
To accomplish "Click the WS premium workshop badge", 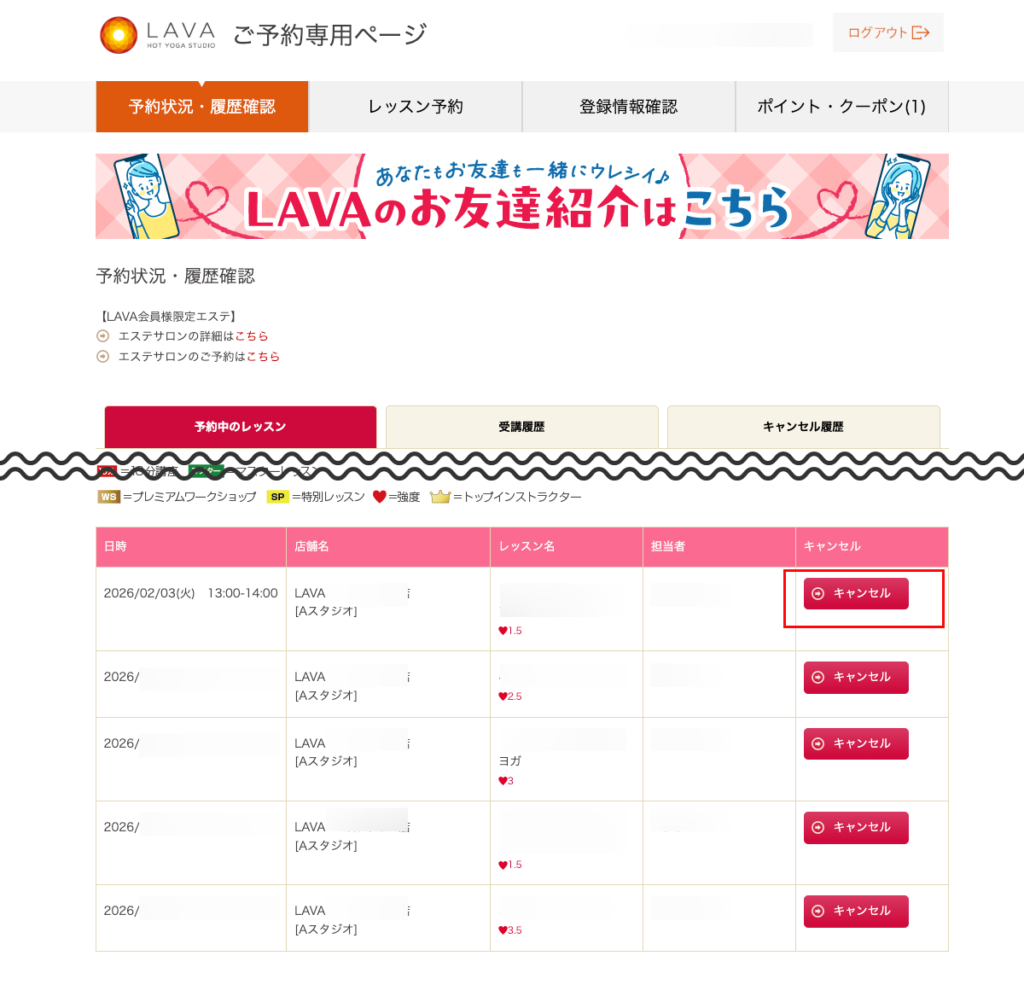I will point(108,497).
